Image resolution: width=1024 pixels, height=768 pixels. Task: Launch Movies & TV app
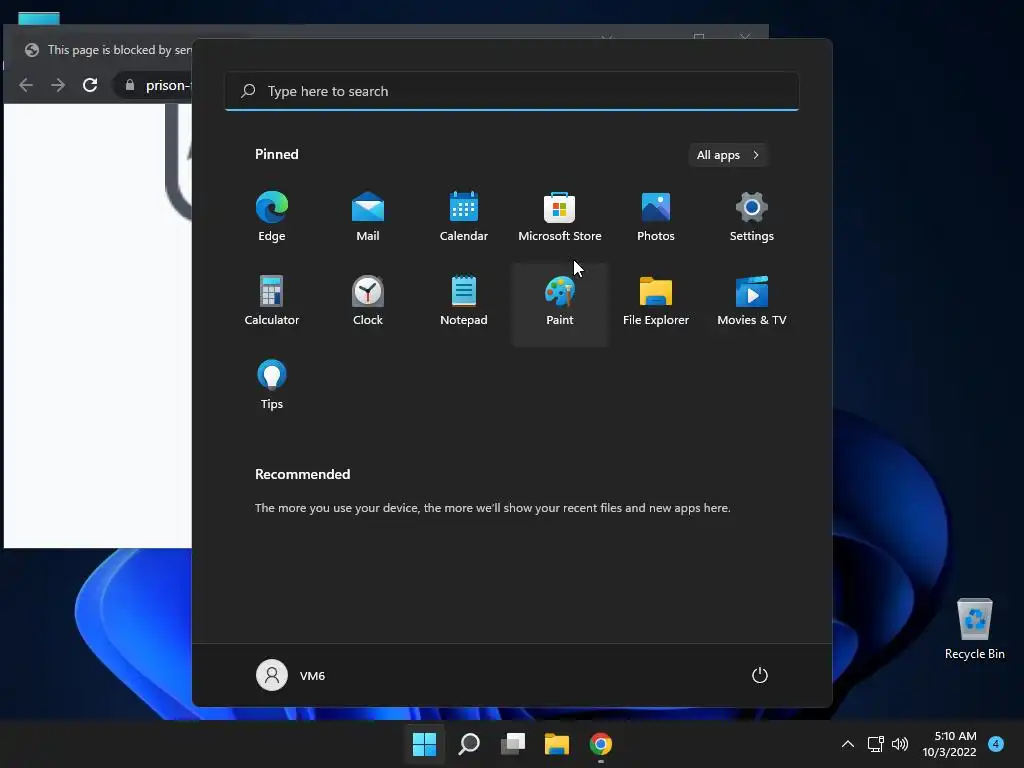pos(752,301)
